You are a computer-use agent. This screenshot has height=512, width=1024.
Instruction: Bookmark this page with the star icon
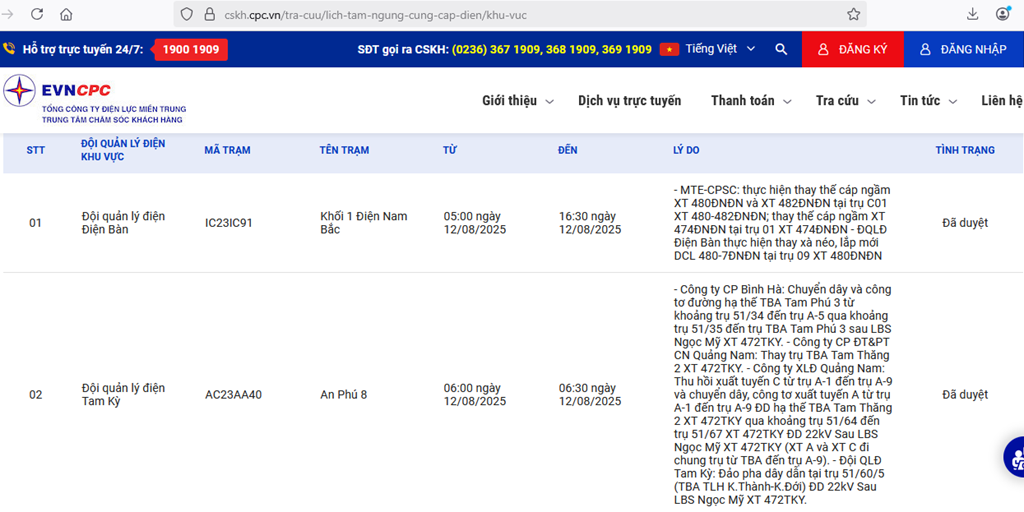(x=853, y=14)
